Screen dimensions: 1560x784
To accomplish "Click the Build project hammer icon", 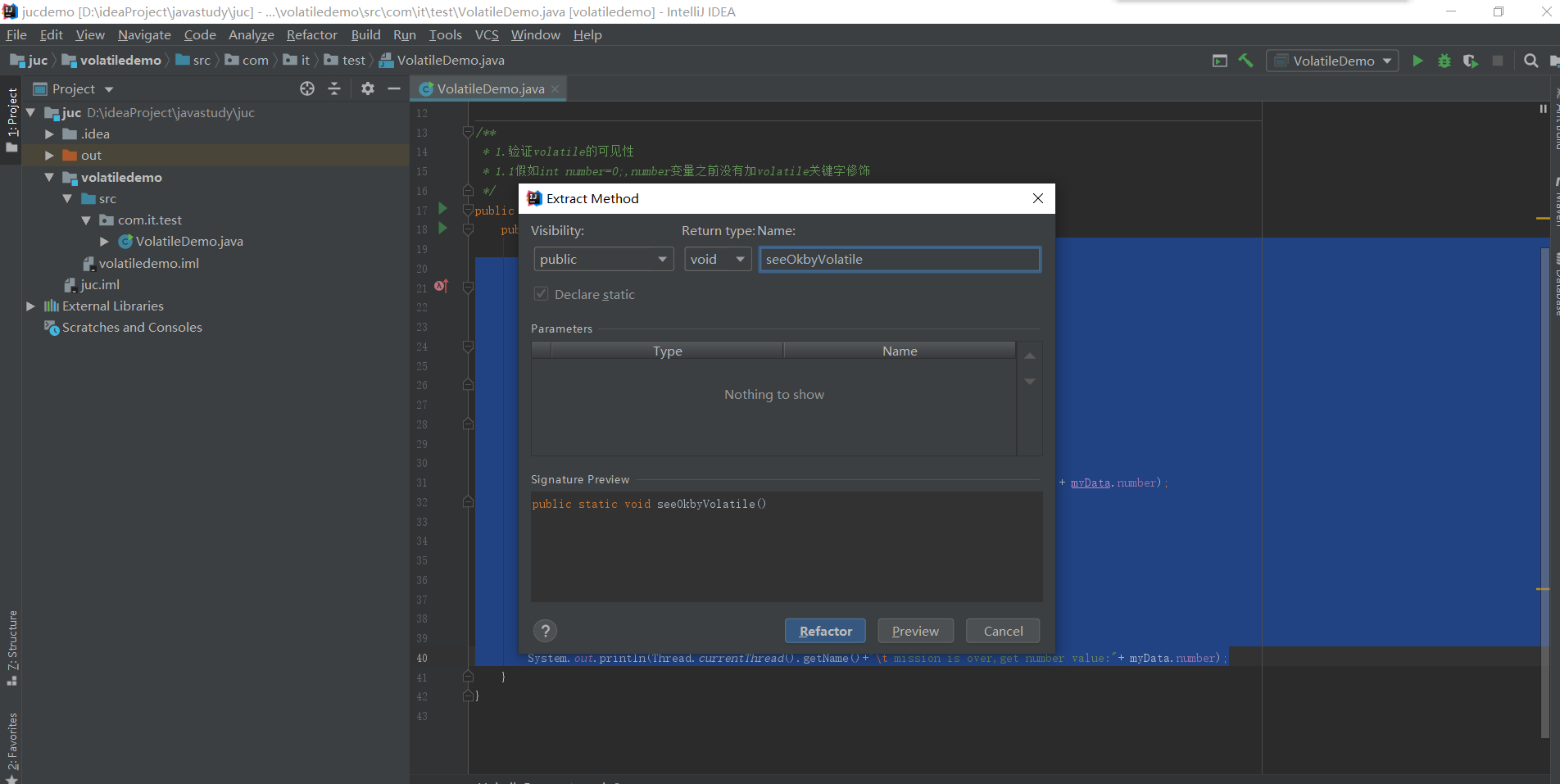I will coord(1245,61).
